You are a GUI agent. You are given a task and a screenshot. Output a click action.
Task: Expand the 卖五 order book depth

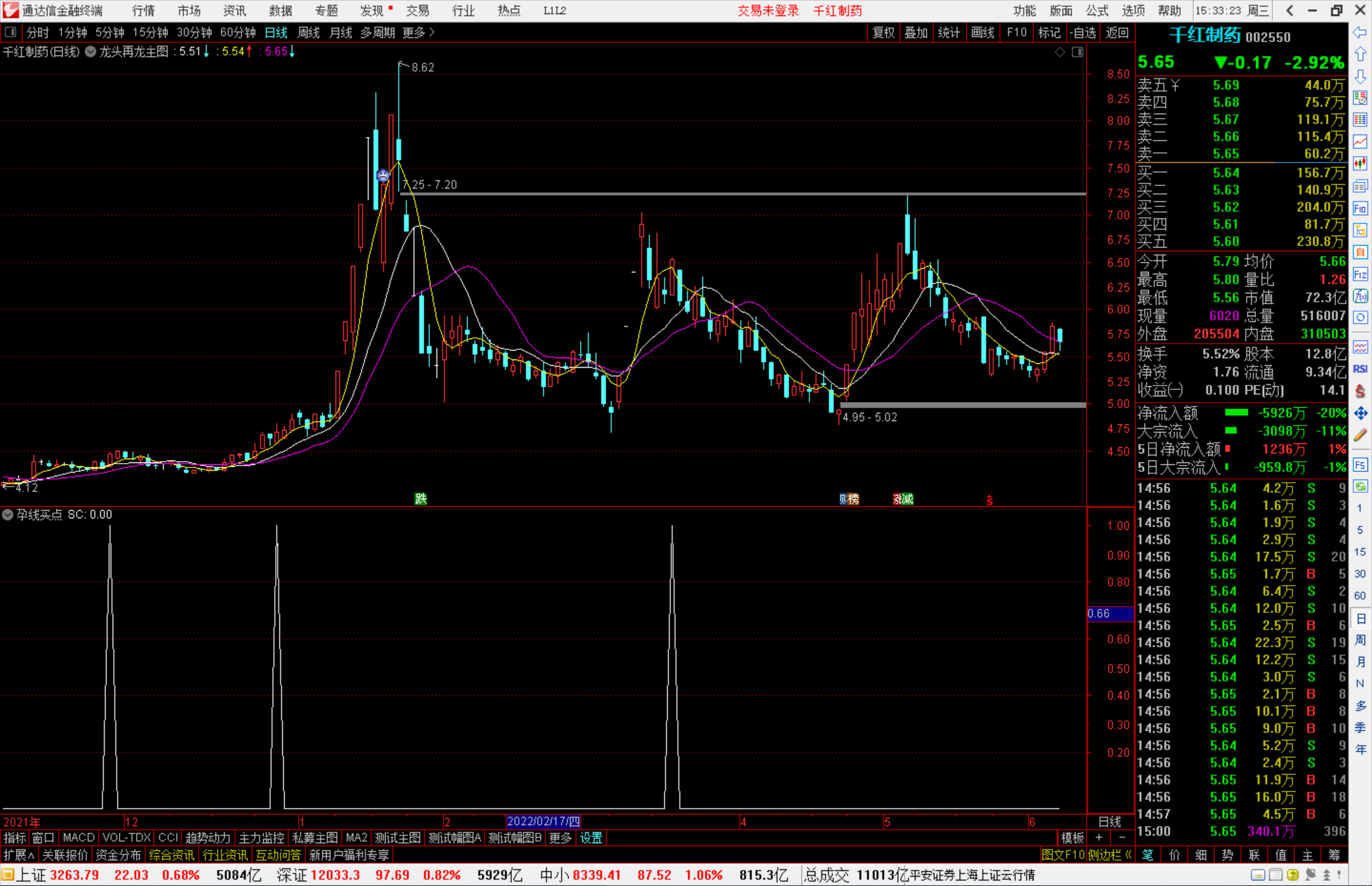click(1159, 85)
